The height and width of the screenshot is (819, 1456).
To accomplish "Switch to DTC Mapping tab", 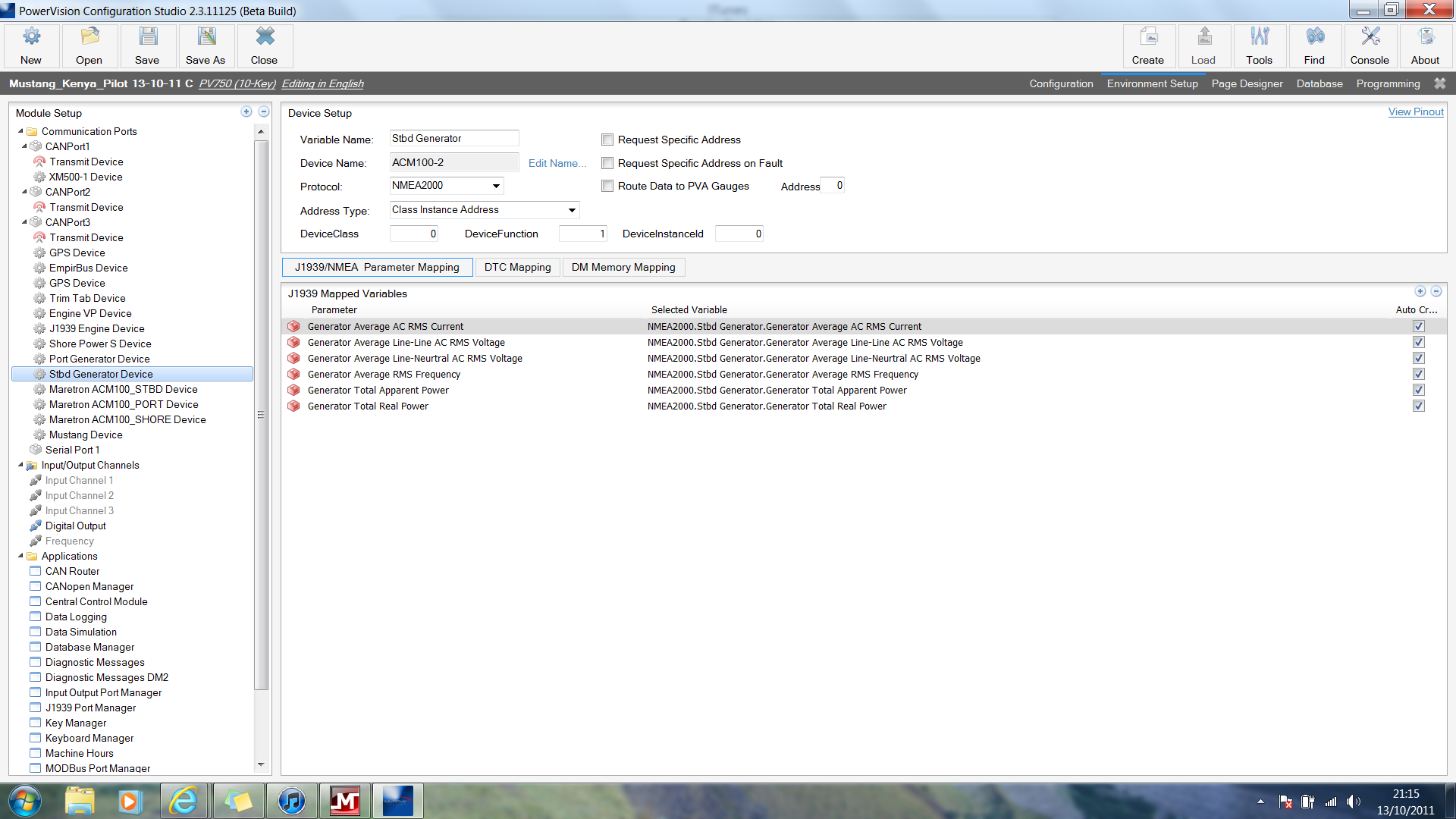I will pos(517,267).
